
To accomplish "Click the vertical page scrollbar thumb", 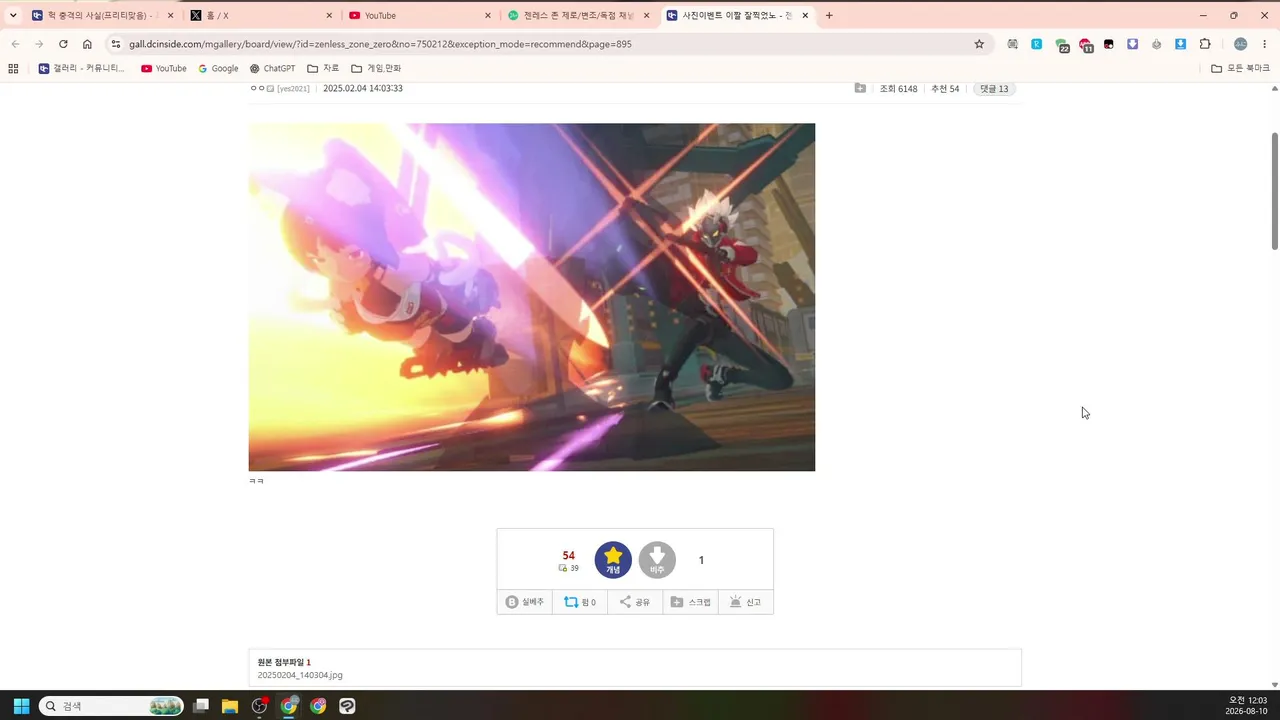I will (x=1275, y=190).
